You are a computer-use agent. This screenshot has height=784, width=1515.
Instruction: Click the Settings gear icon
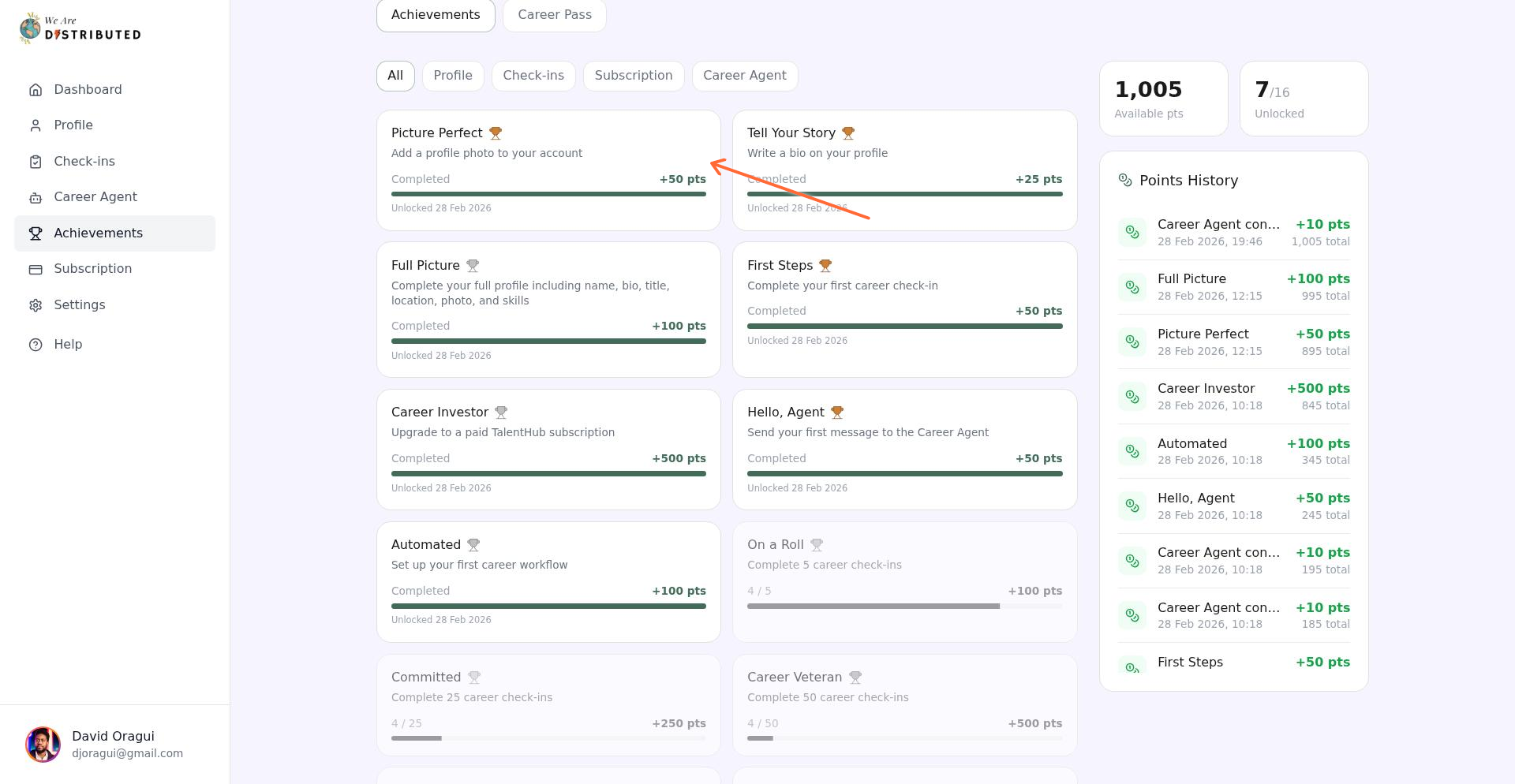[36, 305]
